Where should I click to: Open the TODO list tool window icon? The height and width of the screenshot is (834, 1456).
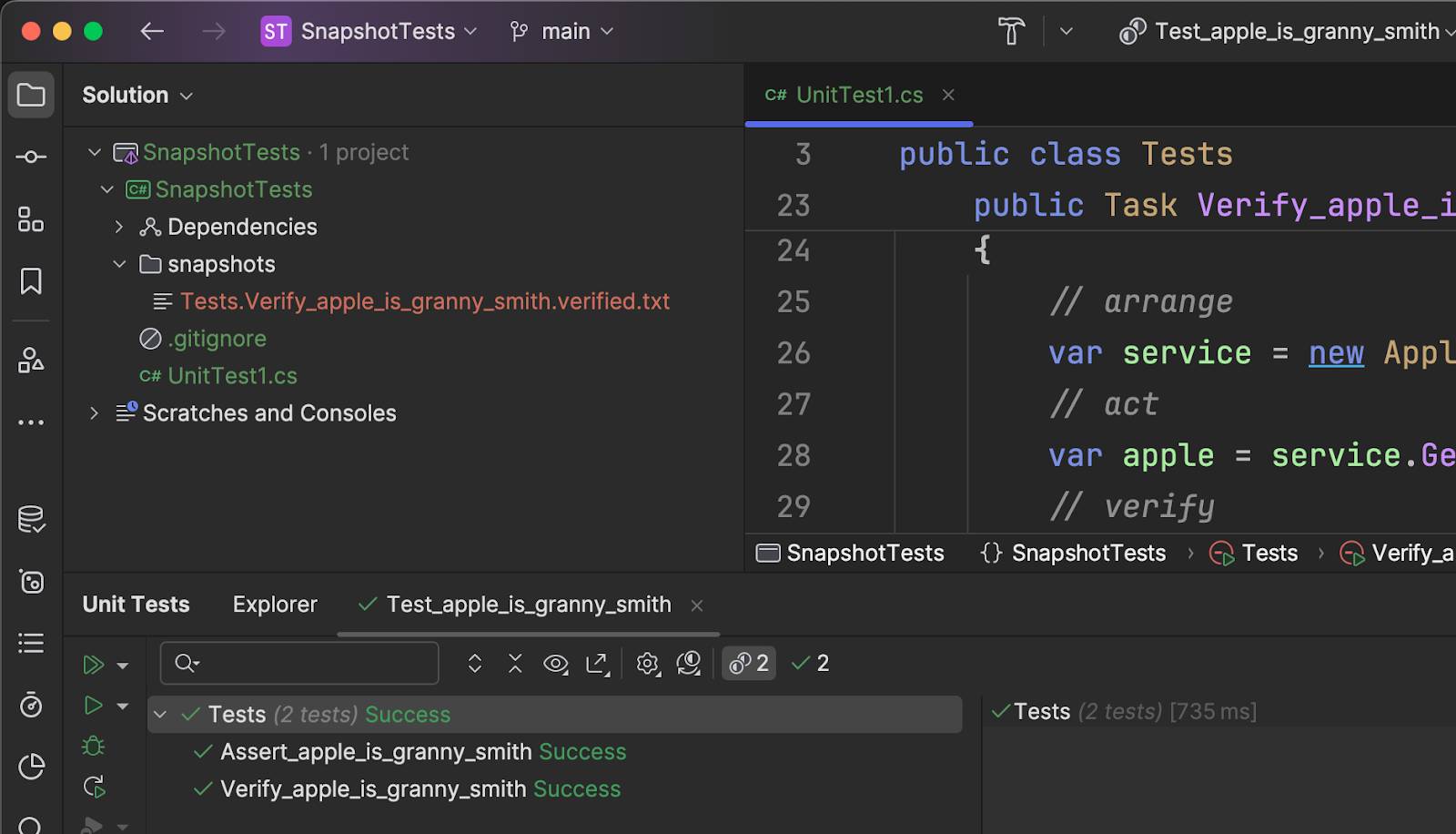(x=31, y=644)
